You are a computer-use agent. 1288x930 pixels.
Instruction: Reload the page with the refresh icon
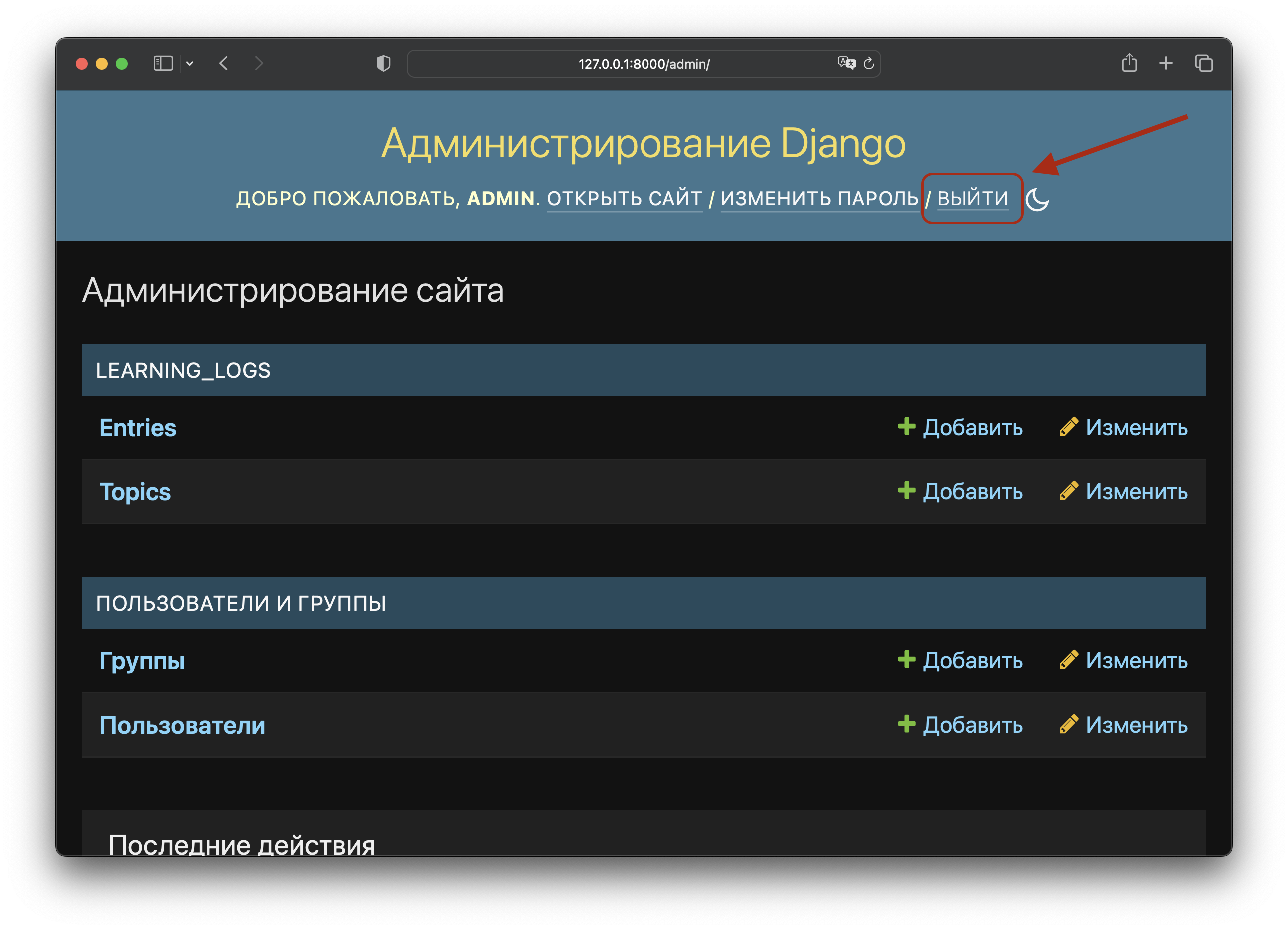[x=868, y=63]
